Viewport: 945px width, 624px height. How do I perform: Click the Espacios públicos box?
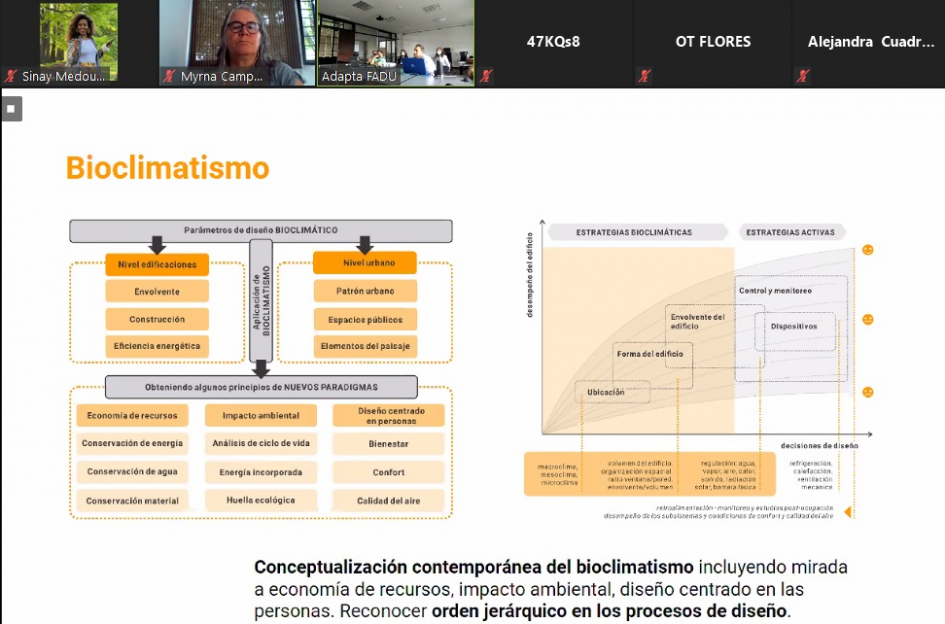tap(365, 320)
